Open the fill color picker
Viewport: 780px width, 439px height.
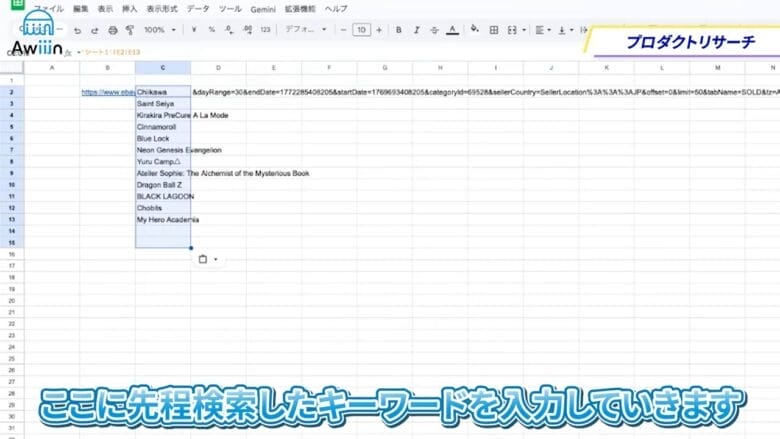click(x=475, y=29)
